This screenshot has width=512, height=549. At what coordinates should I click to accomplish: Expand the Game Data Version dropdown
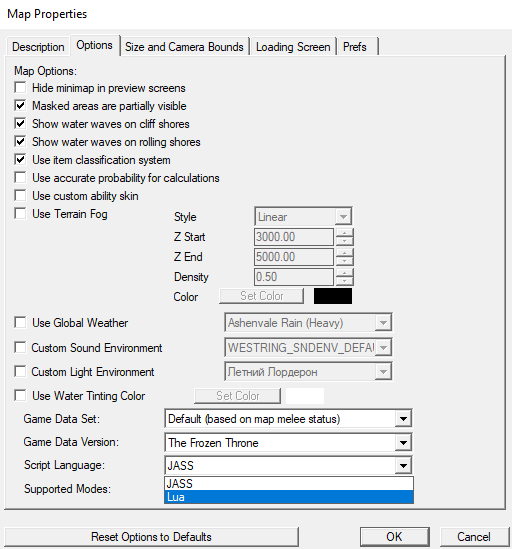click(288, 443)
